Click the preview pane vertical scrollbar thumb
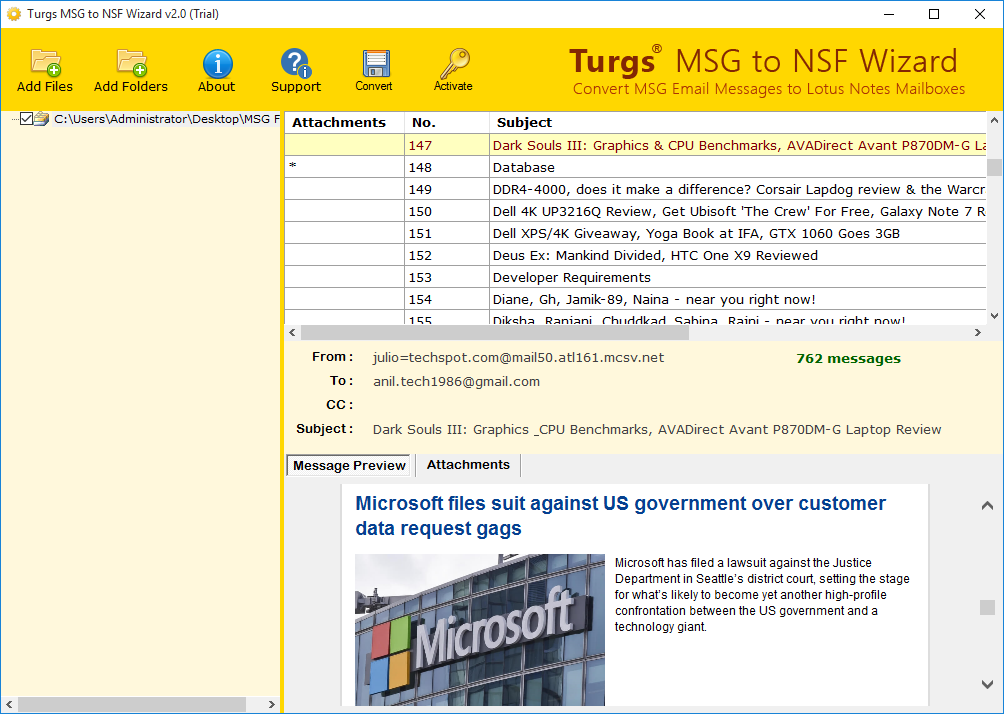 [x=987, y=607]
